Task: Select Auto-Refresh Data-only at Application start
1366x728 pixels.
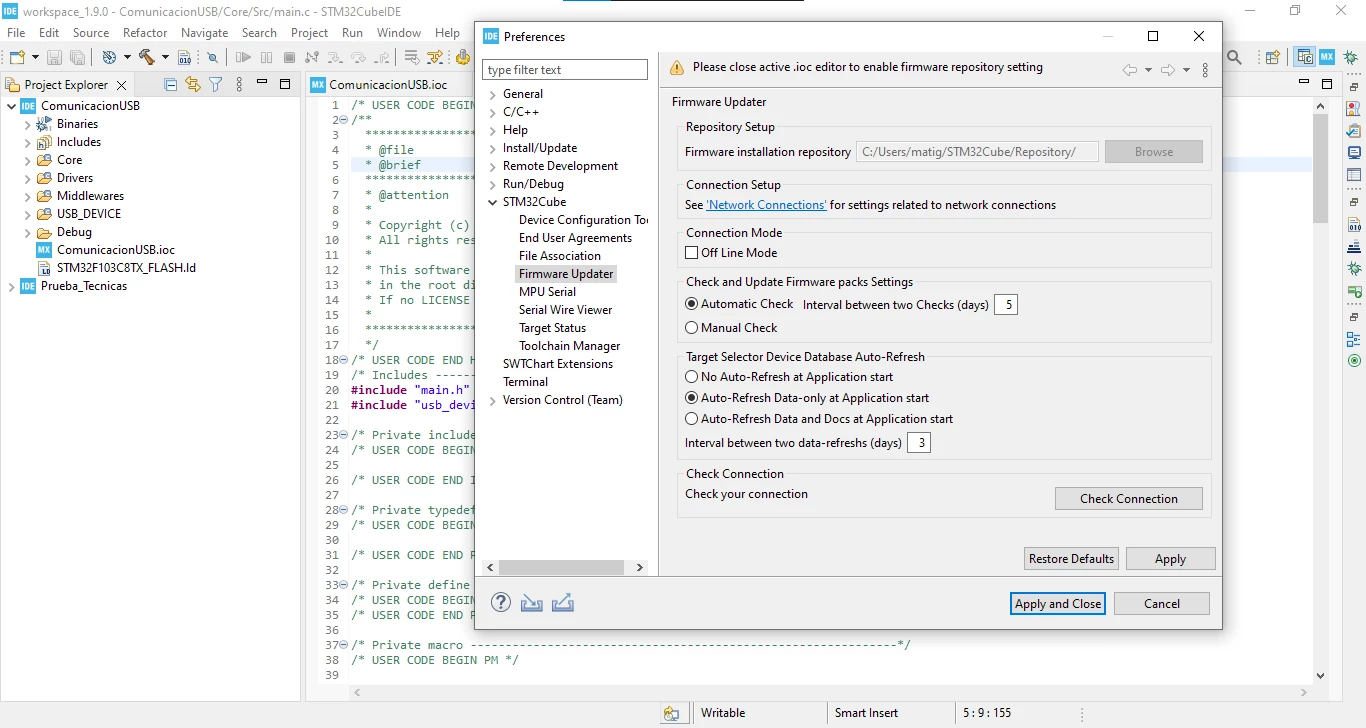Action: point(691,398)
